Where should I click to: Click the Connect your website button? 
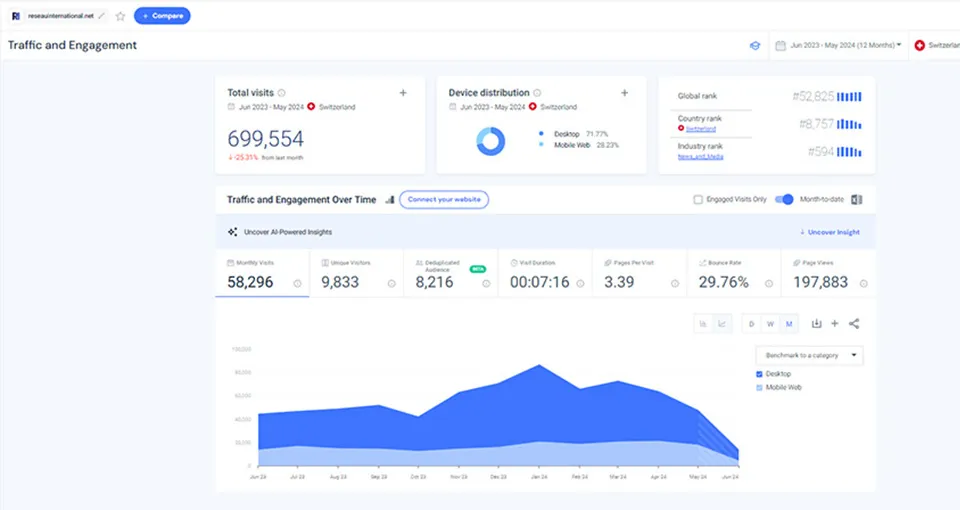(x=444, y=199)
